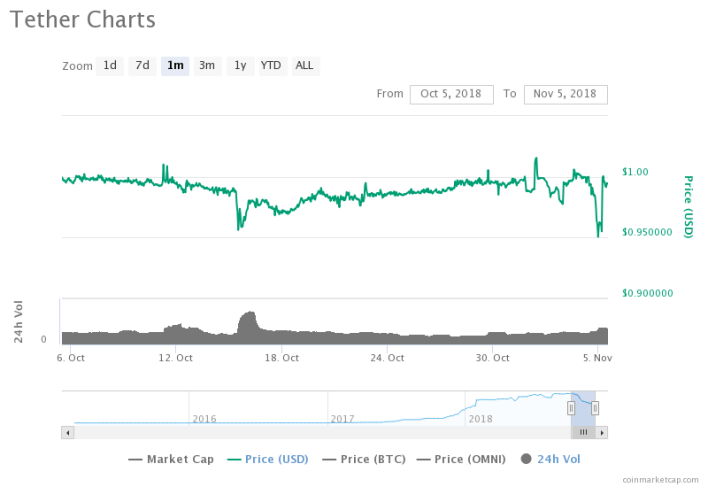Set chart zoom to 1d
This screenshot has width=708, height=487.
[110, 66]
